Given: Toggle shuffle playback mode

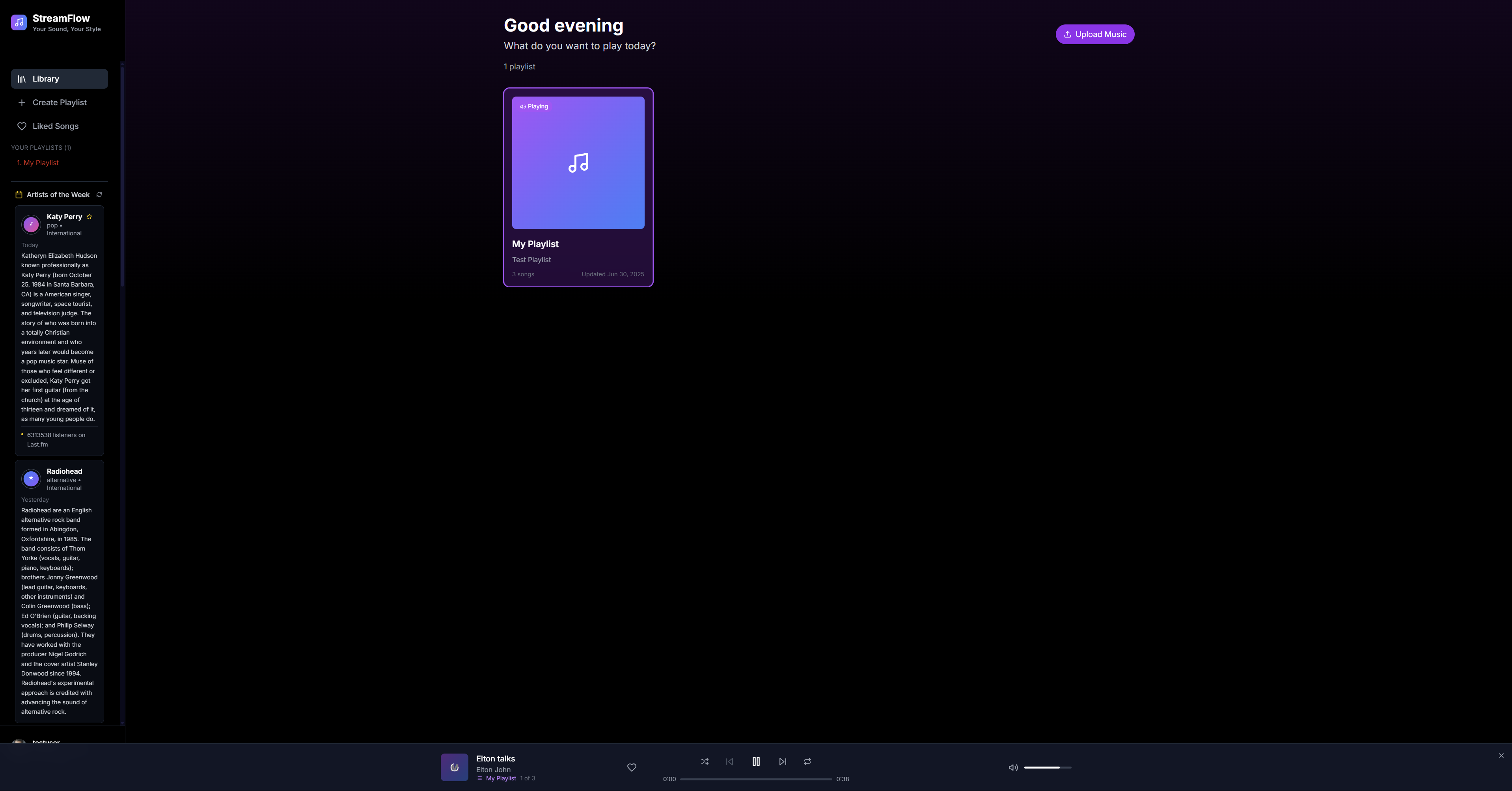Looking at the screenshot, I should pyautogui.click(x=704, y=761).
